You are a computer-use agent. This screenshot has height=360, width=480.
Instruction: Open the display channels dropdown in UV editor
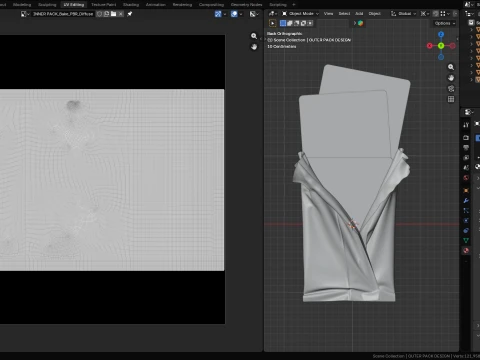tap(255, 14)
